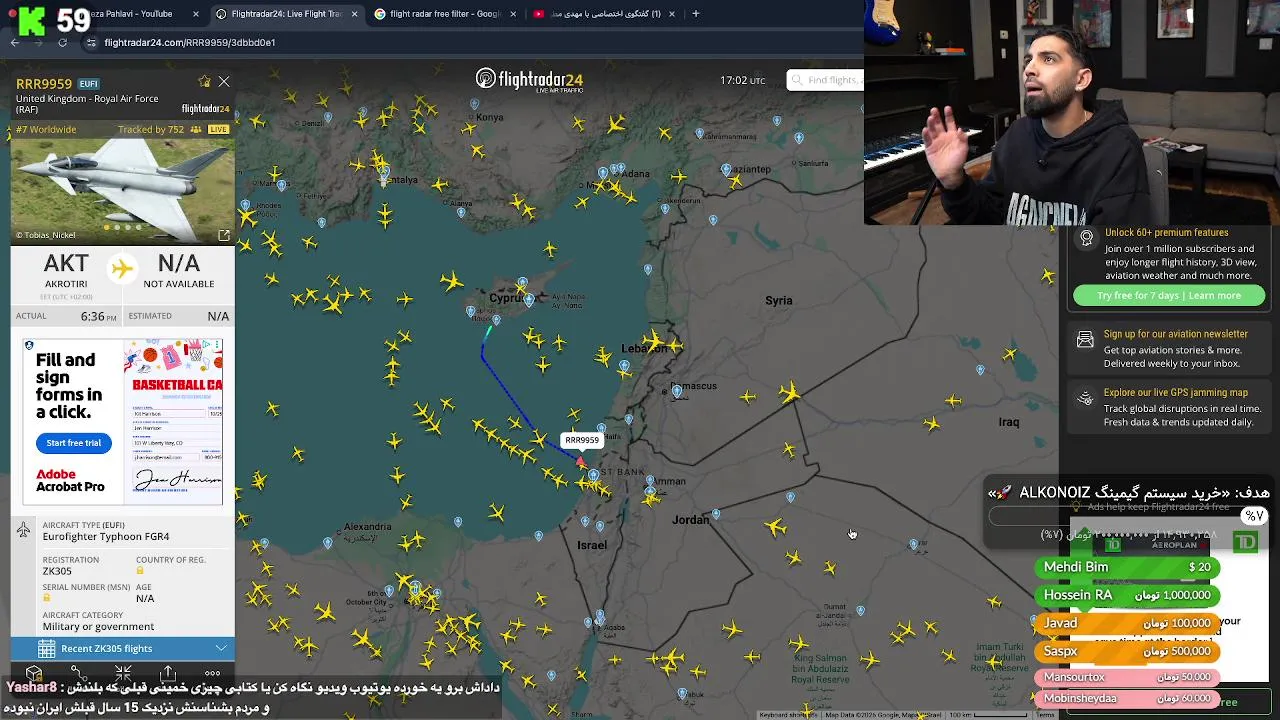Viewport: 1280px width, 720px height.
Task: Click the selected RRR9959 aircraft label on map
Action: coord(582,440)
